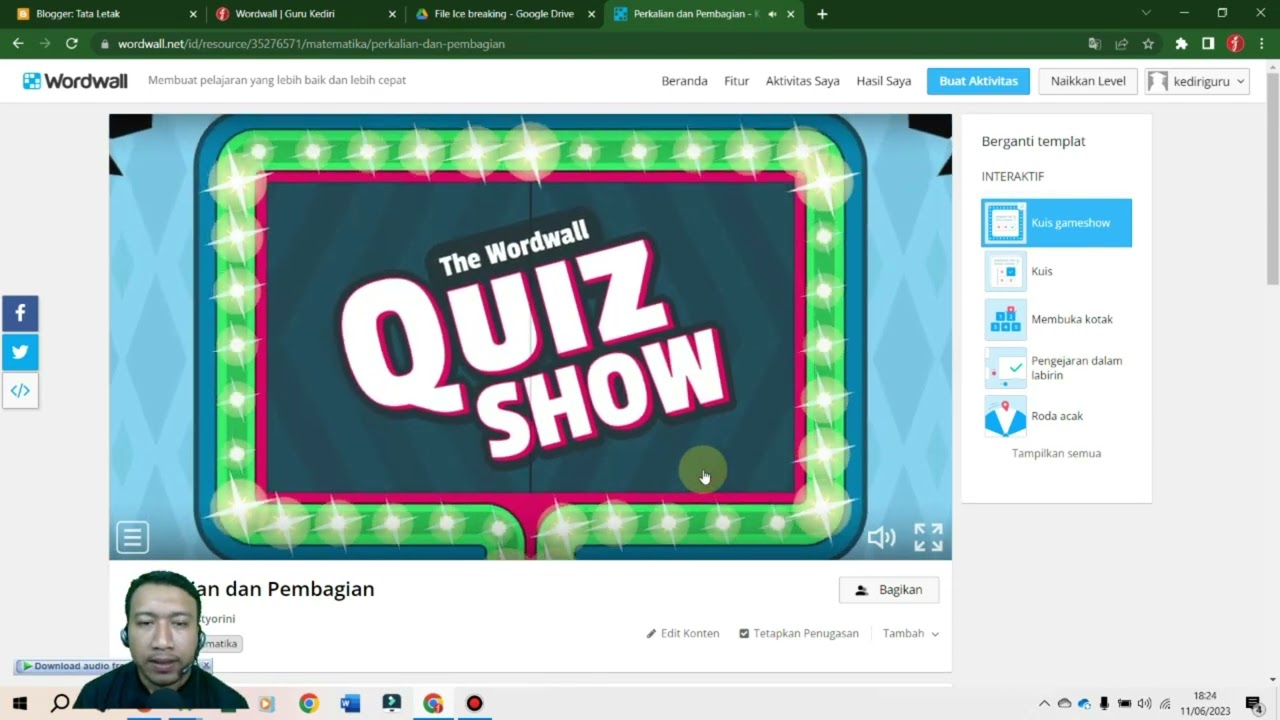
Task: Open the Chrome extensions puzzle icon
Action: click(1181, 44)
